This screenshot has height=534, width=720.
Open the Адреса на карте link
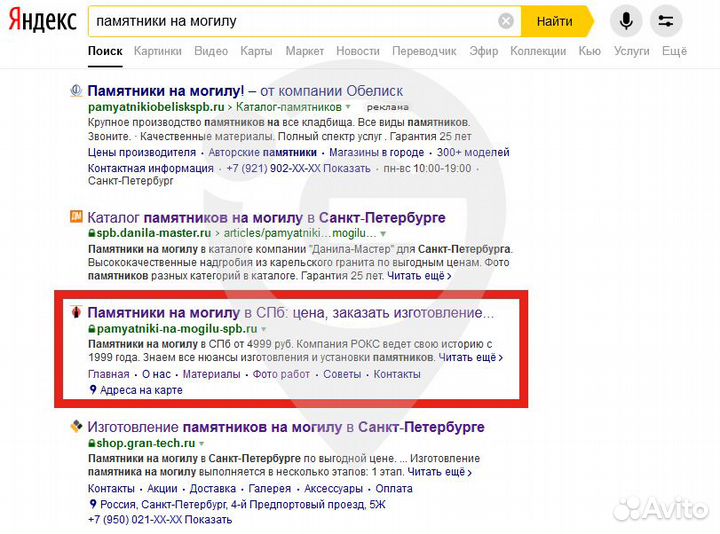[x=141, y=390]
